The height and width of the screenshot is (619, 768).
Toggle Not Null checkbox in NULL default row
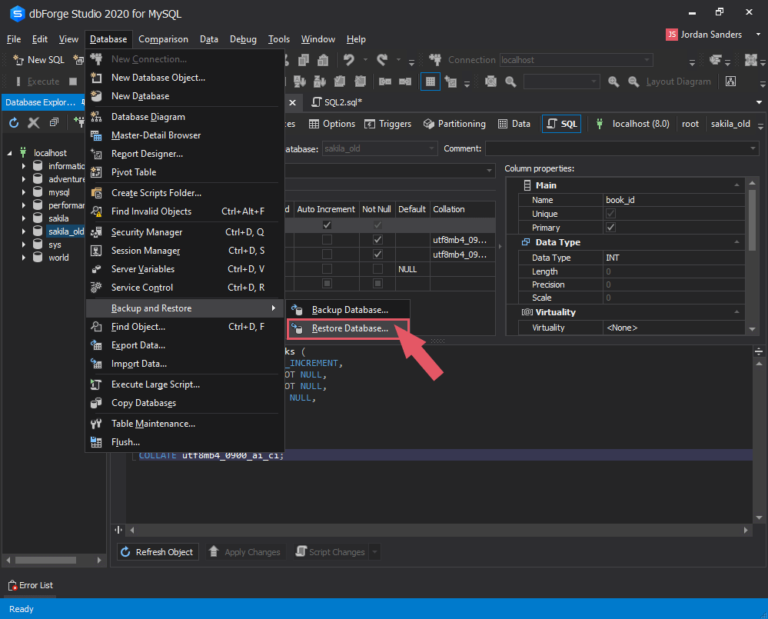pyautogui.click(x=377, y=269)
